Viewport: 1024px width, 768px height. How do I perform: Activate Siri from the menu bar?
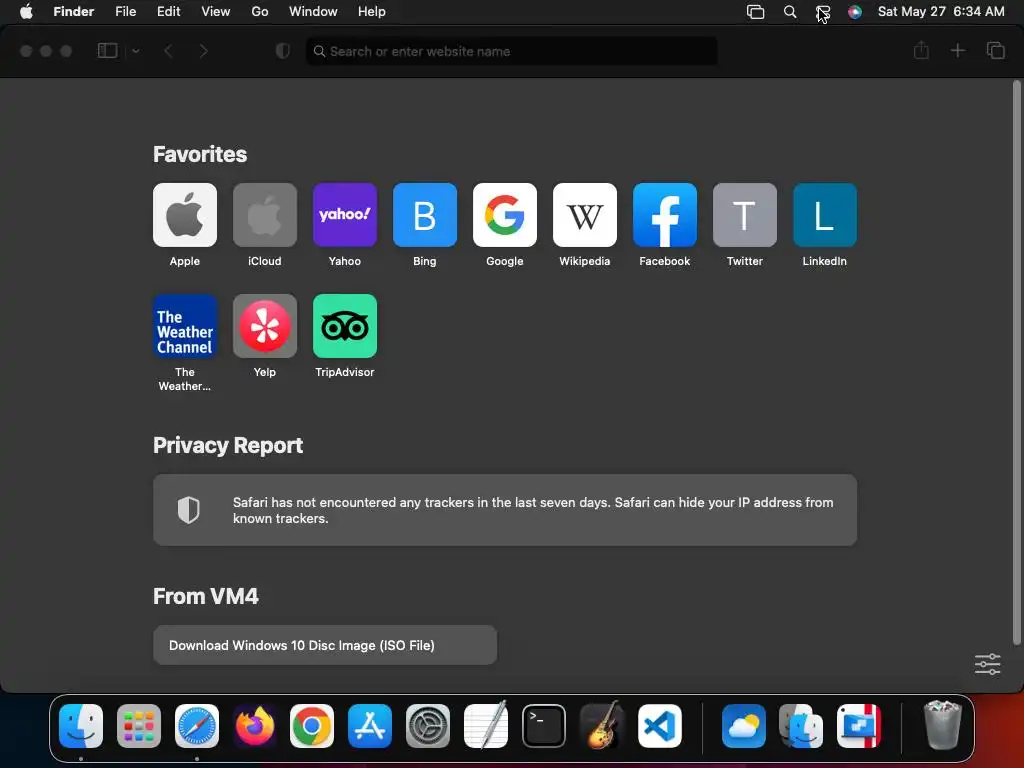pos(855,12)
